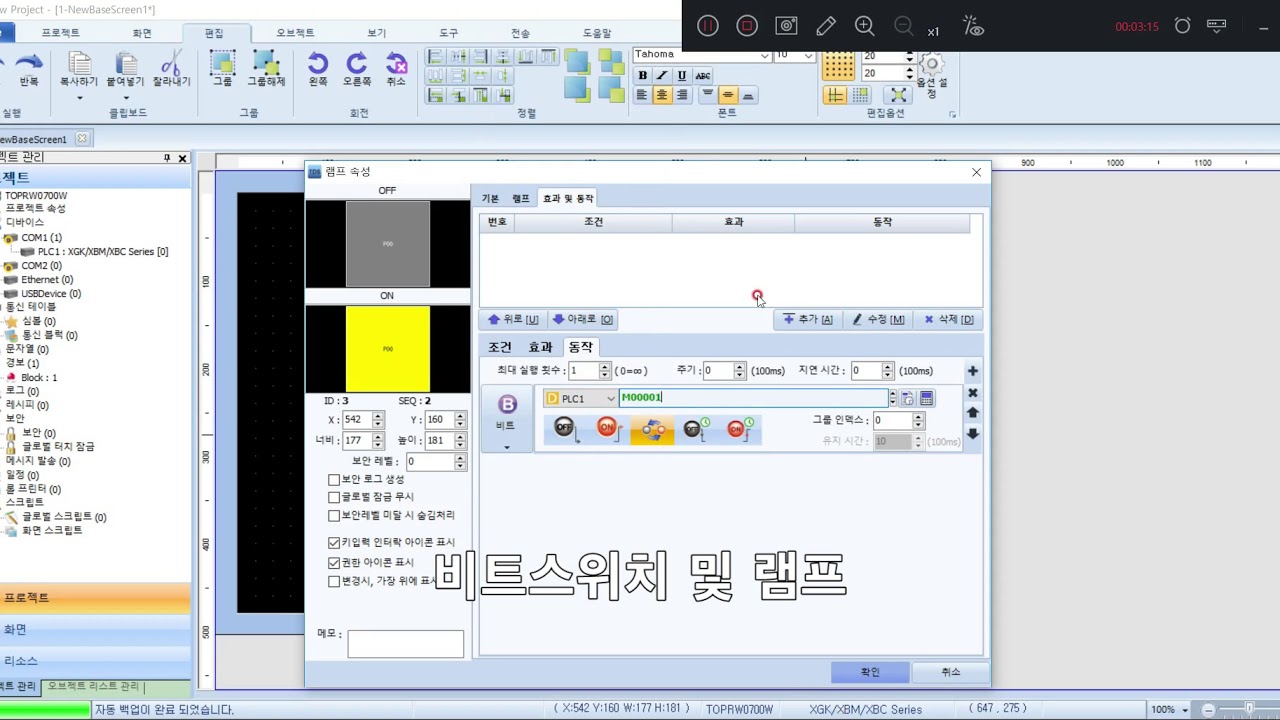
Task: Move action row up with arrow icon
Action: coord(972,413)
